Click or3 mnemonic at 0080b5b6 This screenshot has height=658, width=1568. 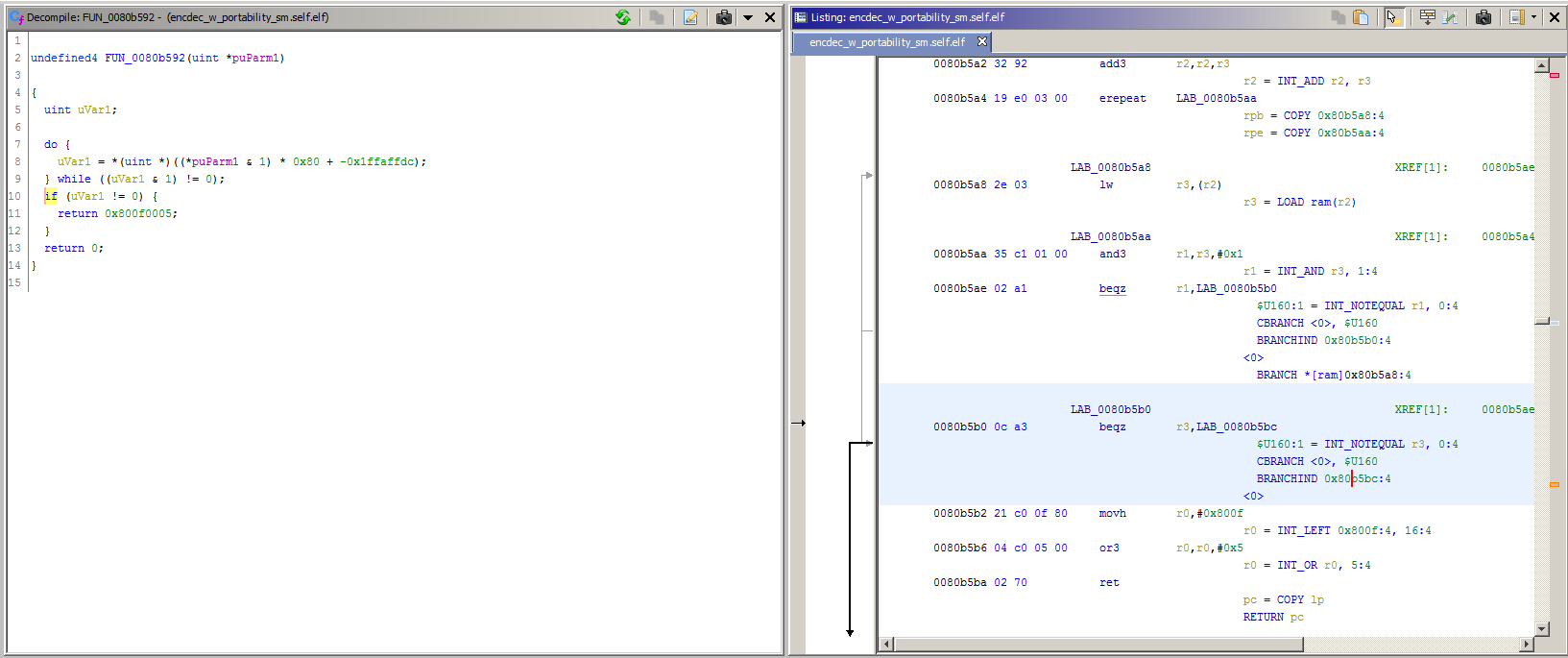coord(1109,548)
